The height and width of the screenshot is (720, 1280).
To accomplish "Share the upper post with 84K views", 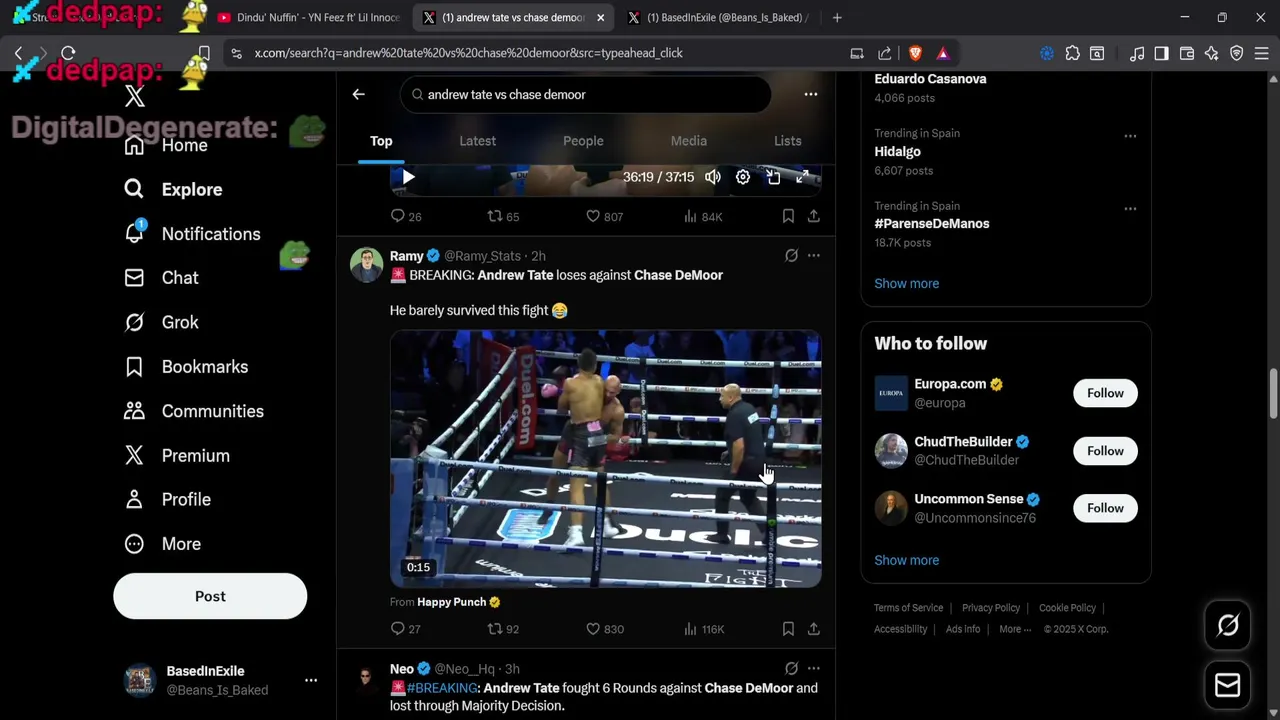I will [814, 216].
